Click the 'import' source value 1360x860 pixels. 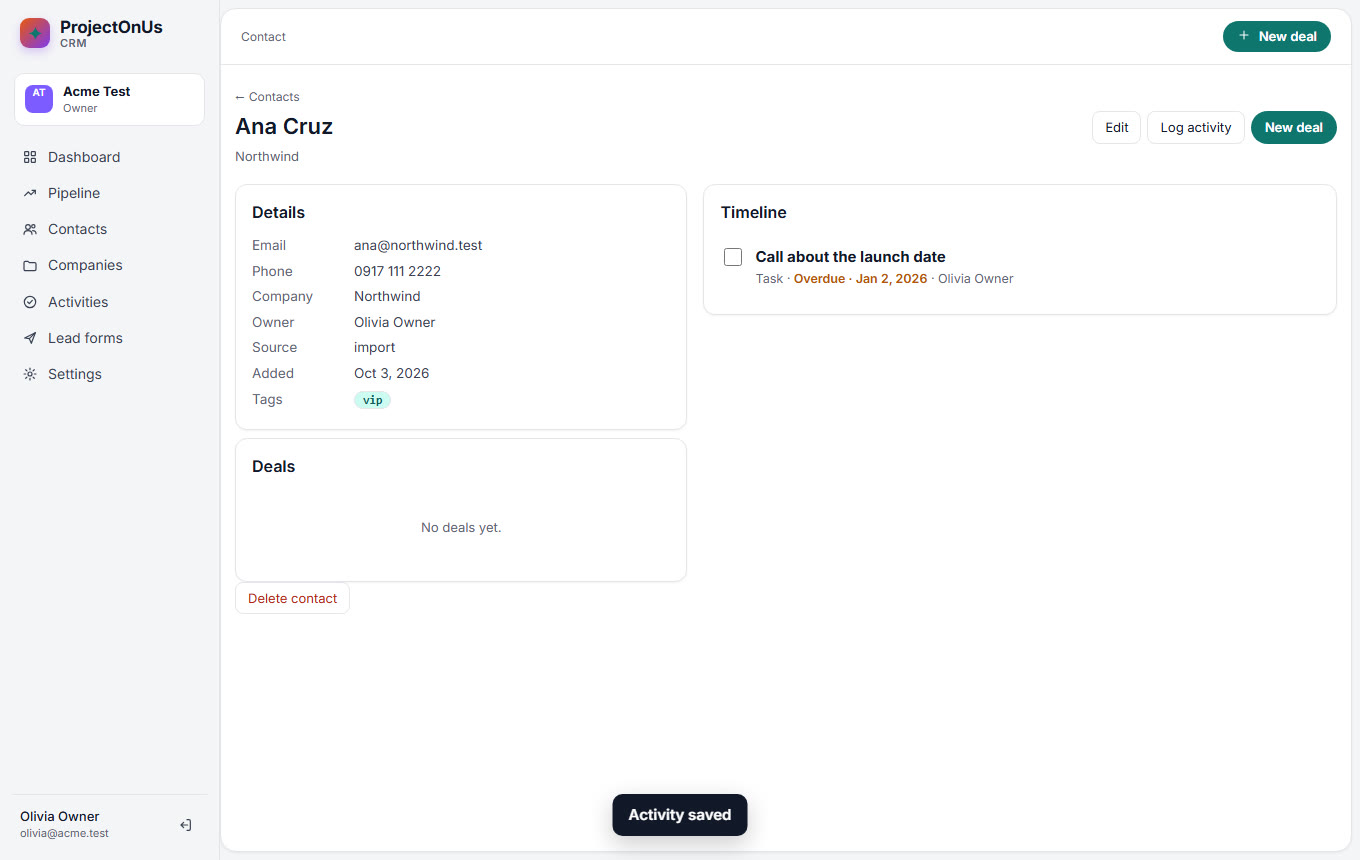pyautogui.click(x=374, y=347)
